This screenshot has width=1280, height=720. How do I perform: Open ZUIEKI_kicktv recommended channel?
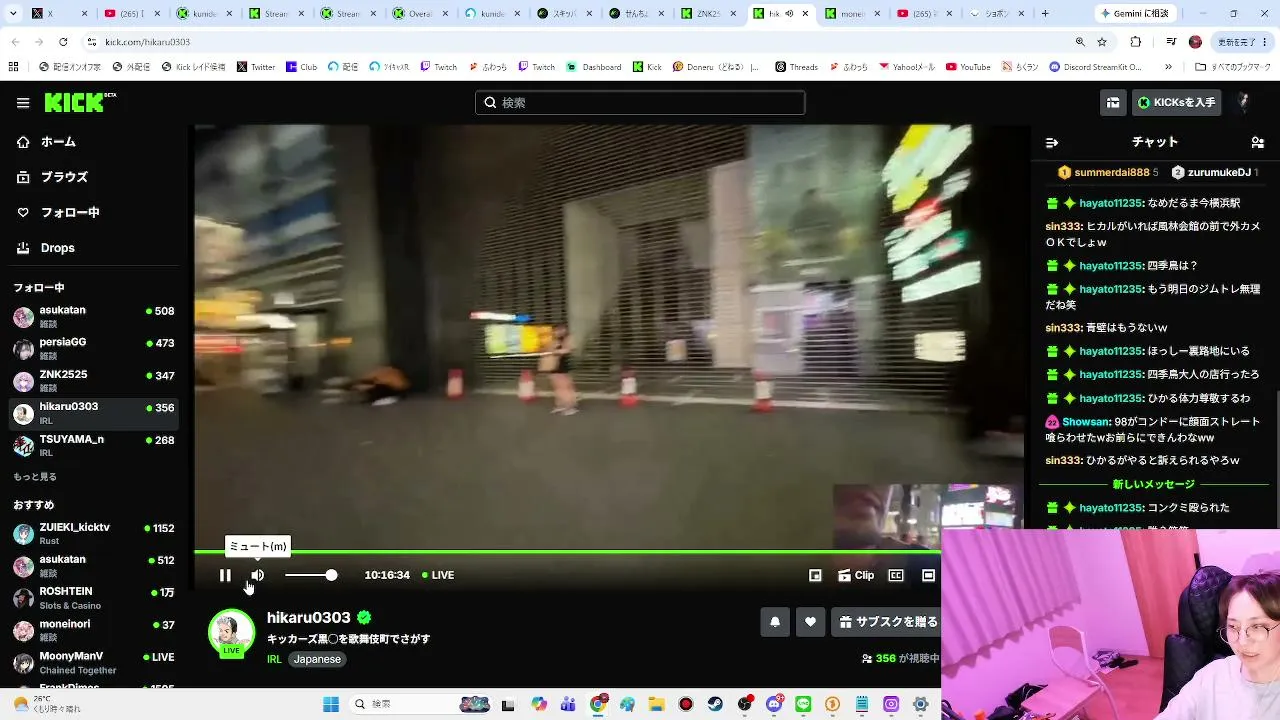tap(95, 533)
